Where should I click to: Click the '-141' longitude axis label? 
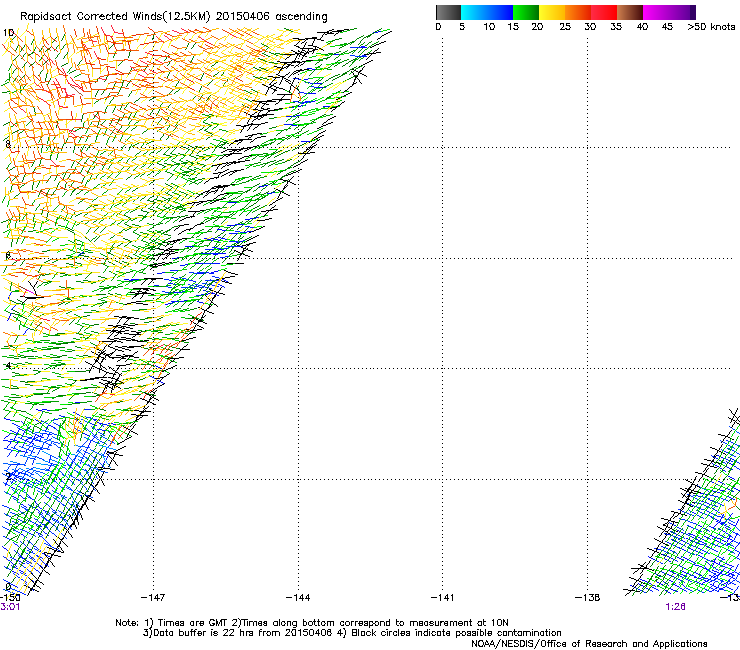[x=443, y=598]
